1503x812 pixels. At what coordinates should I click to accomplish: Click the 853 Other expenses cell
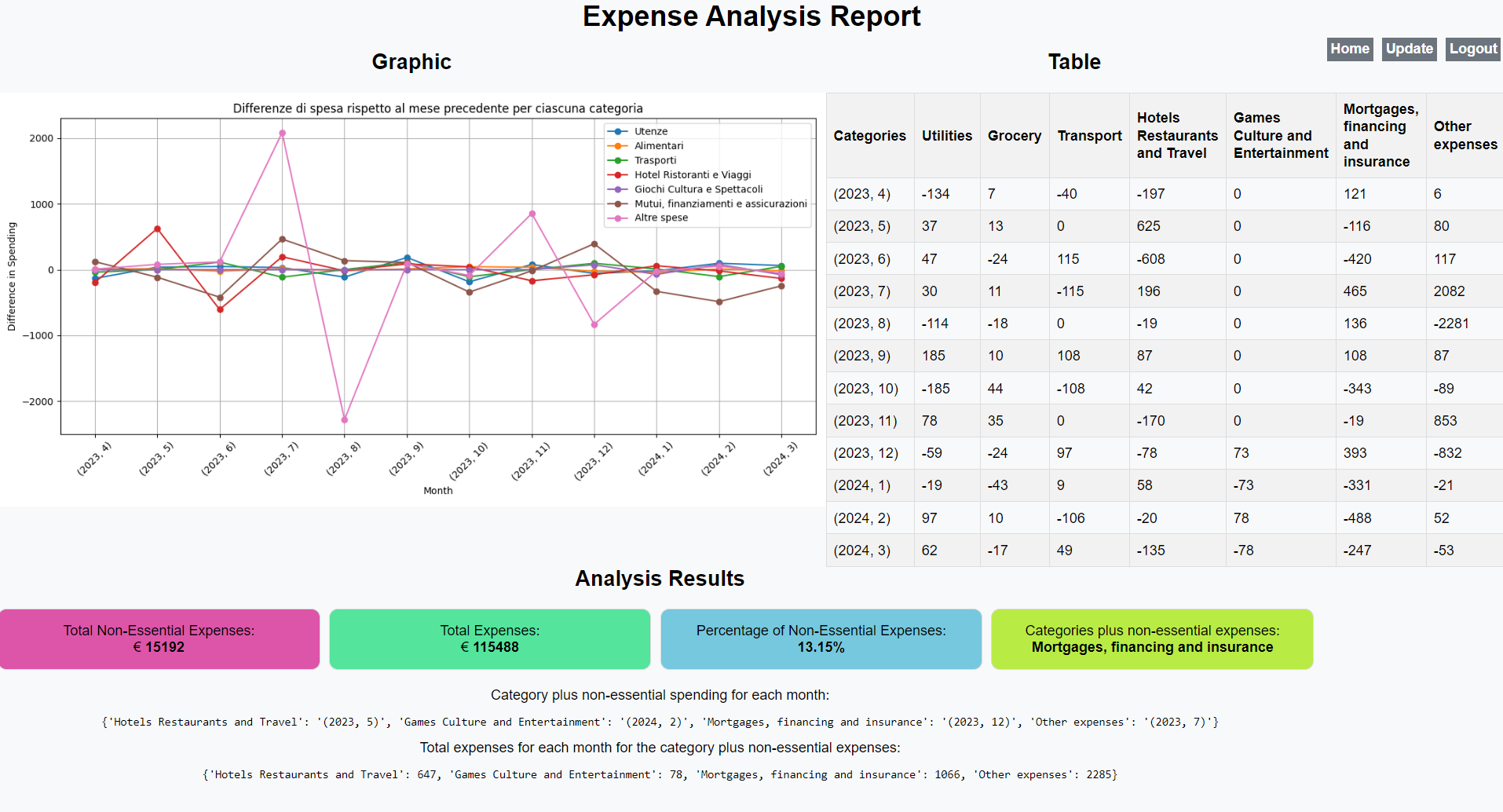pyautogui.click(x=1465, y=421)
